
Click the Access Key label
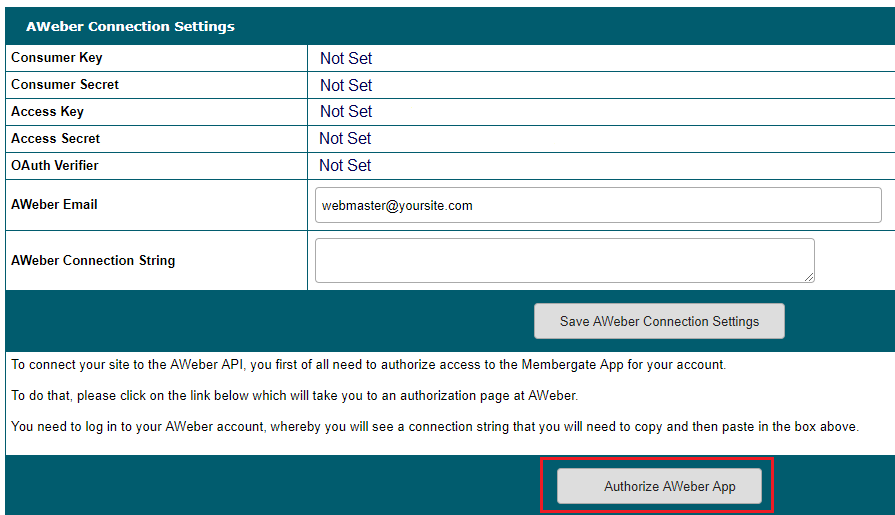pos(47,112)
